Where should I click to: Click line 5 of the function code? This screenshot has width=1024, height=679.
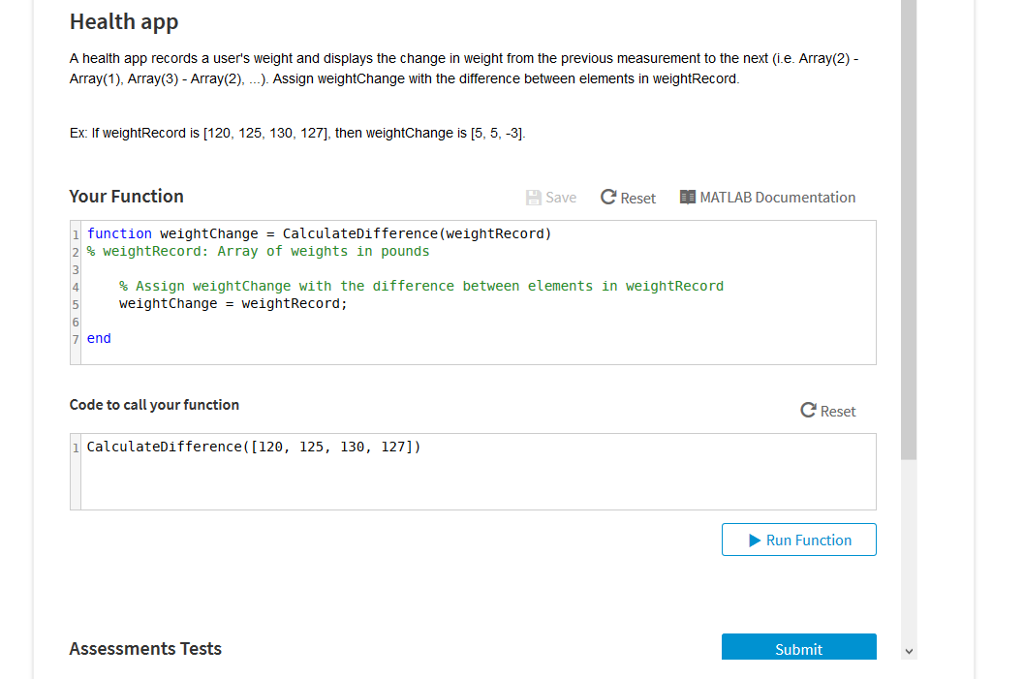coord(233,303)
